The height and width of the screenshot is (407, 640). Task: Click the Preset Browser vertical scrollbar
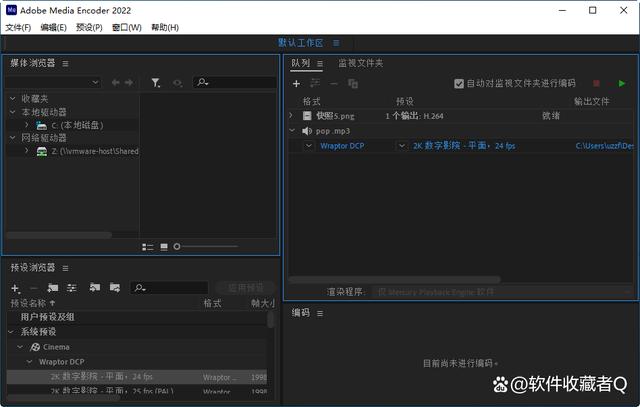tap(270, 319)
